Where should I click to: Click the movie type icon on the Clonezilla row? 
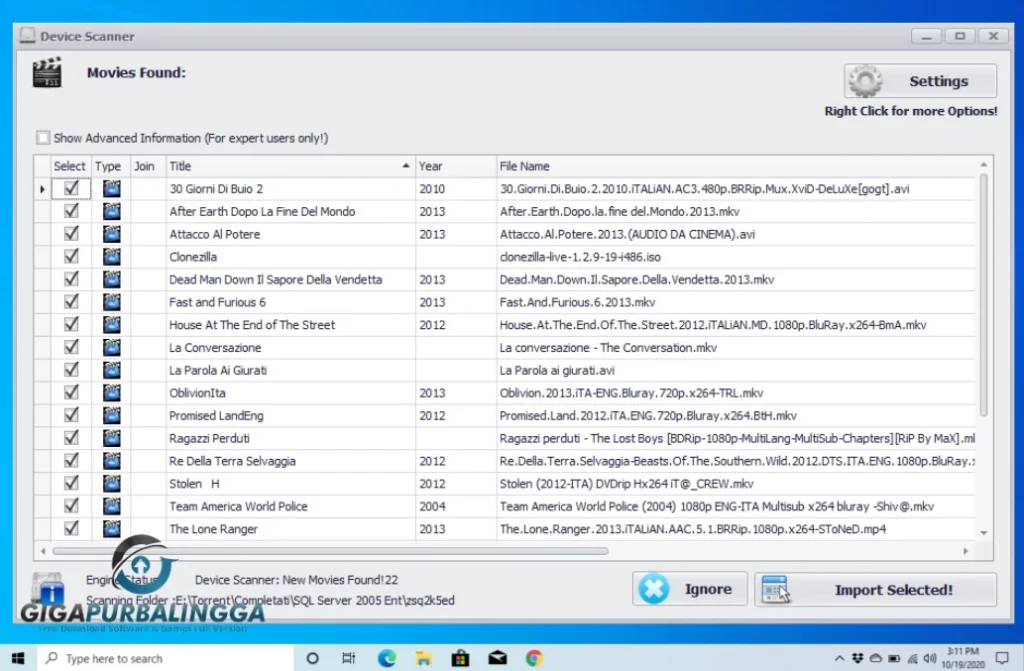point(111,256)
